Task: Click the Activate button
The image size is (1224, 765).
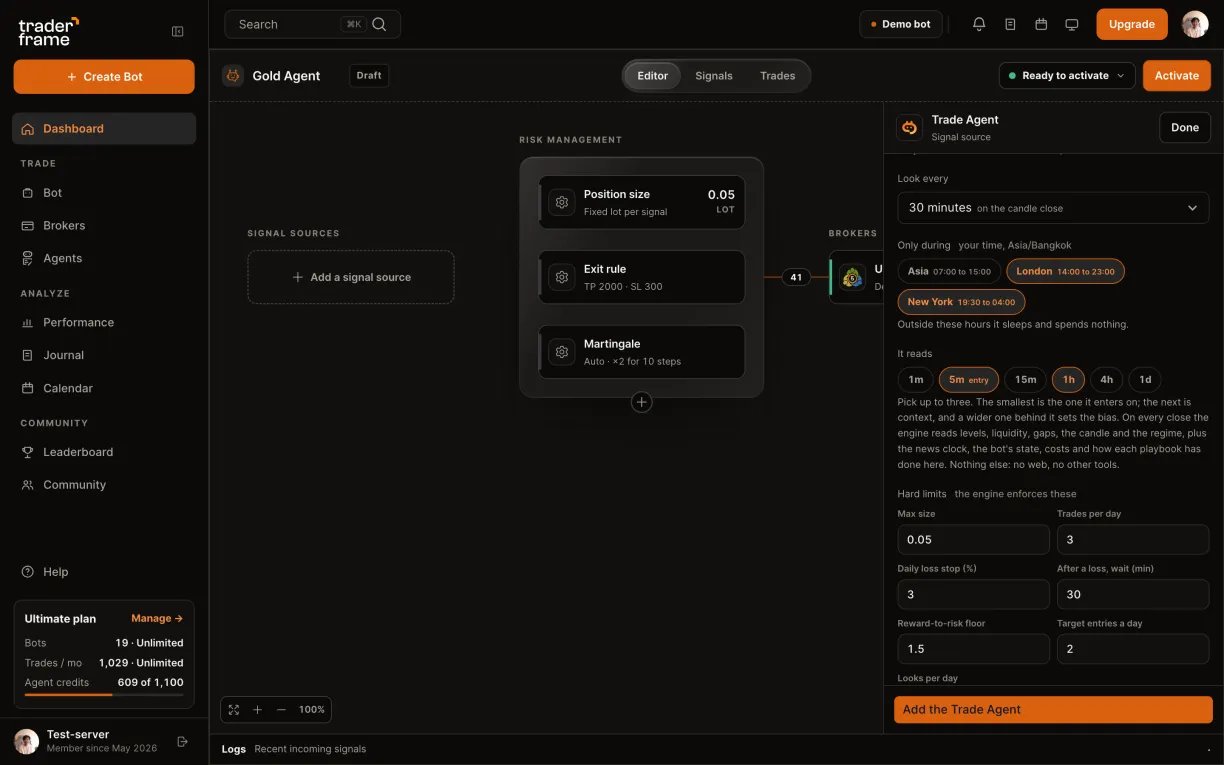Action: tap(1177, 76)
